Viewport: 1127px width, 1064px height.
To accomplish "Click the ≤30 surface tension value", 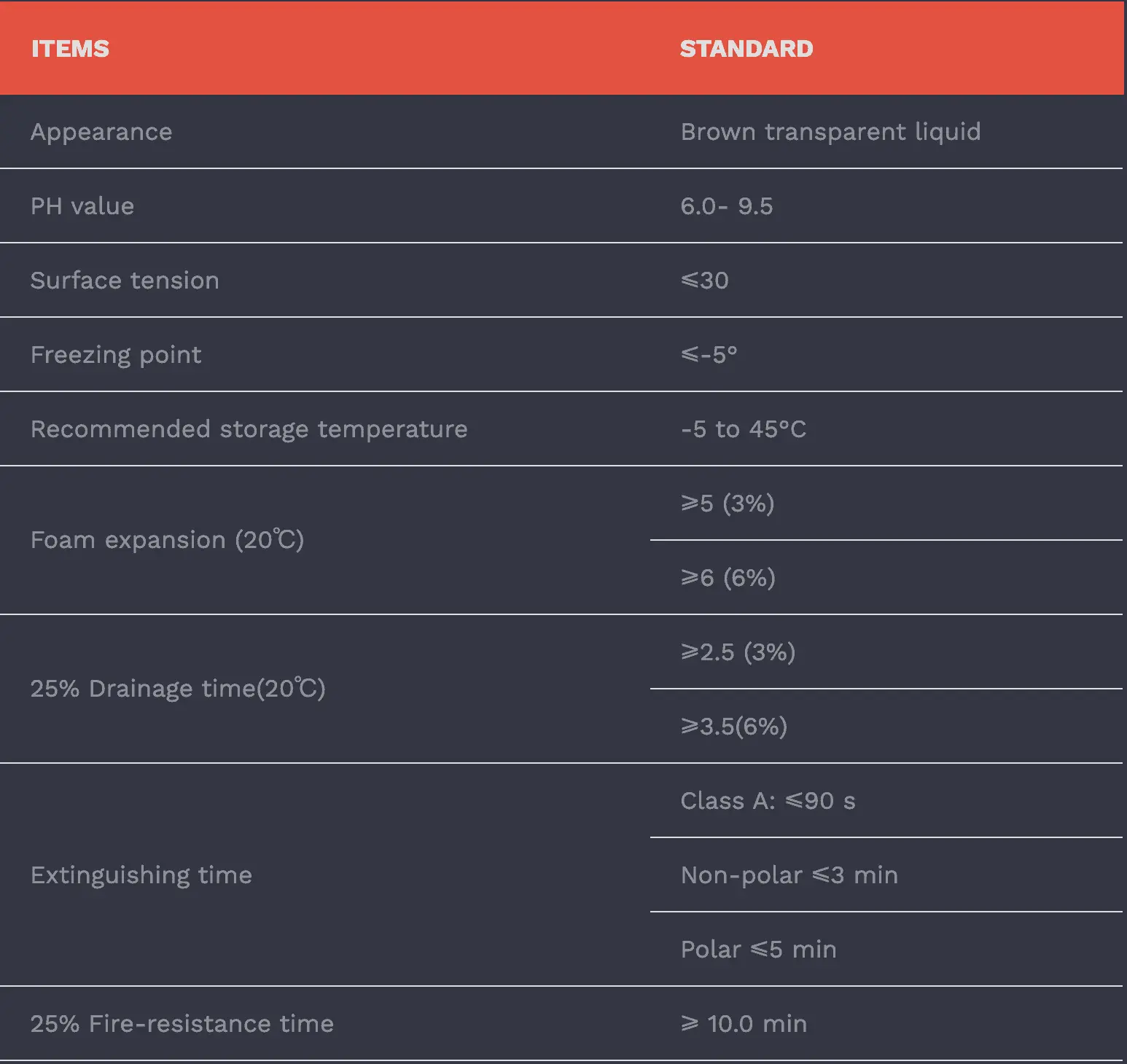I will coord(704,281).
